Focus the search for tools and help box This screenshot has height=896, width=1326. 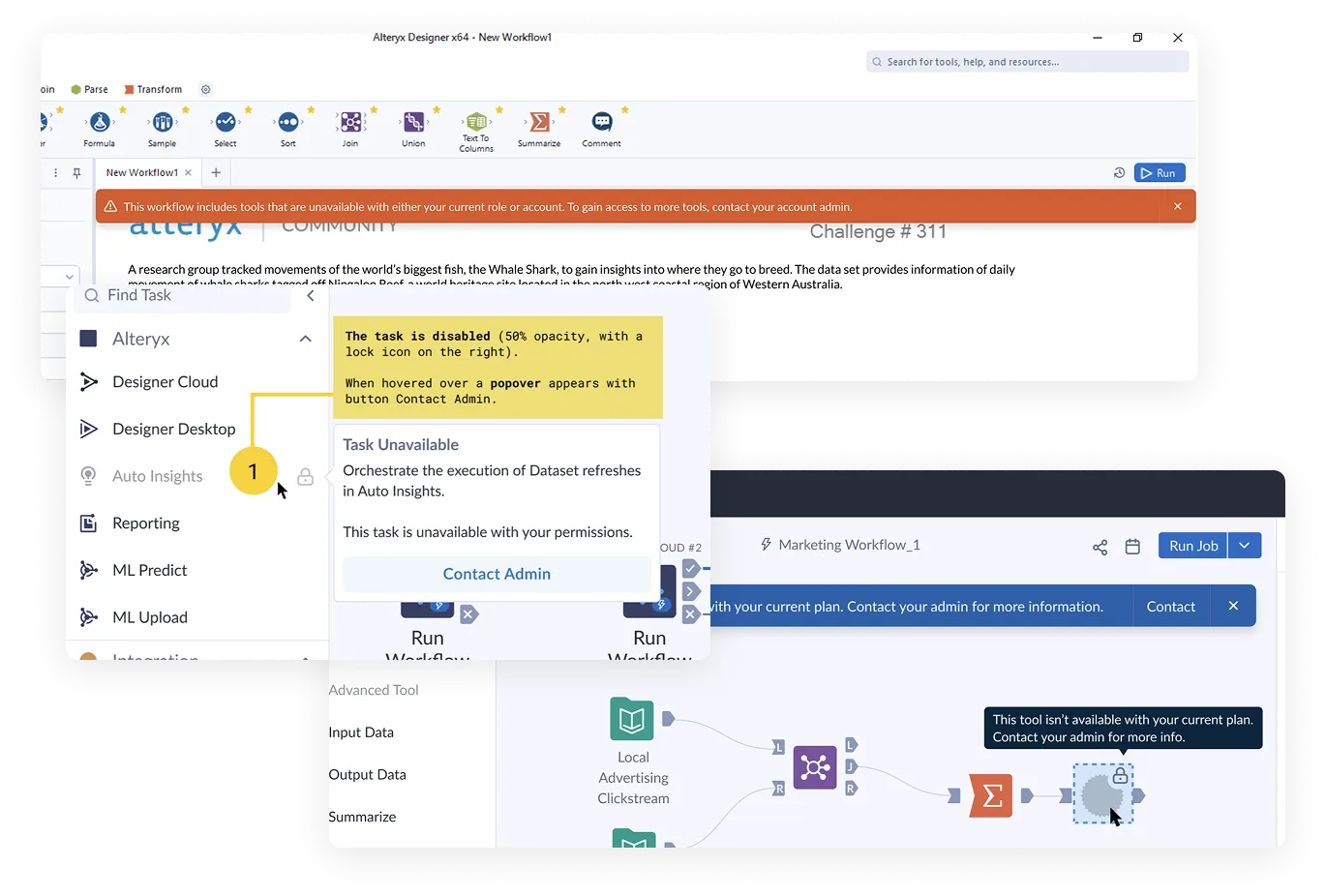click(1028, 62)
